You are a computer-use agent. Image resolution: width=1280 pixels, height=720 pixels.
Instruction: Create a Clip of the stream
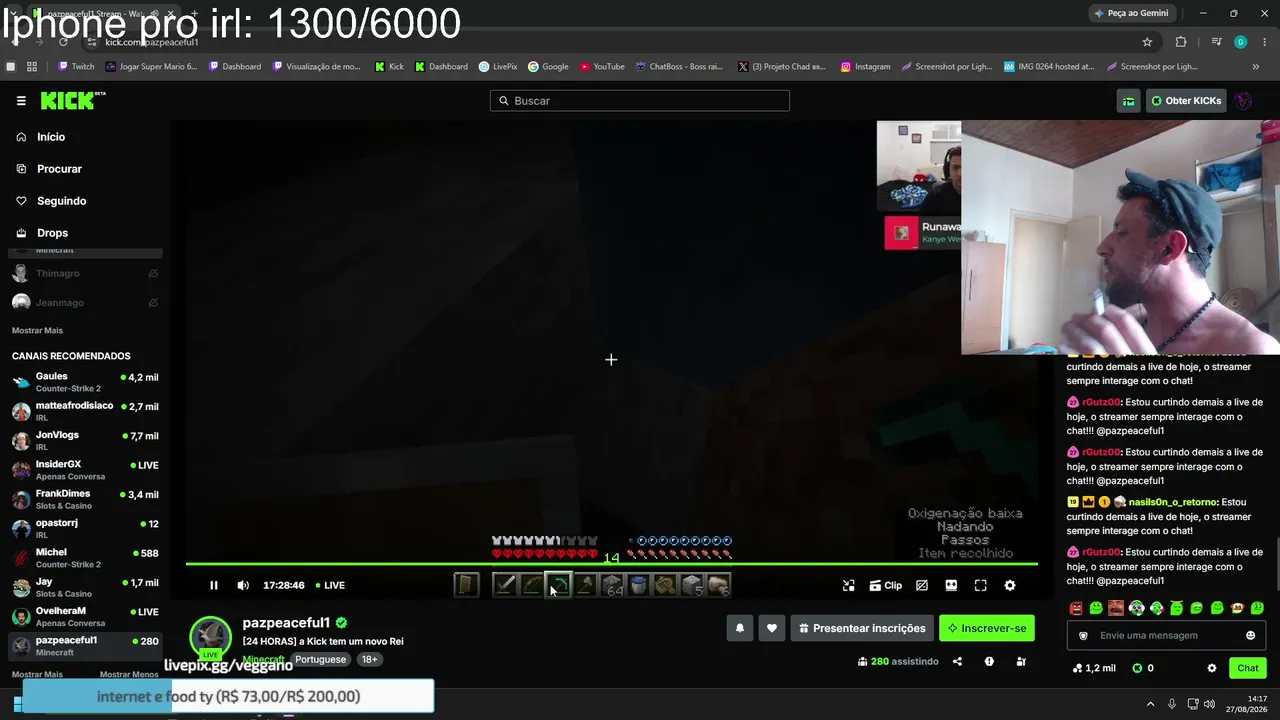[x=885, y=585]
